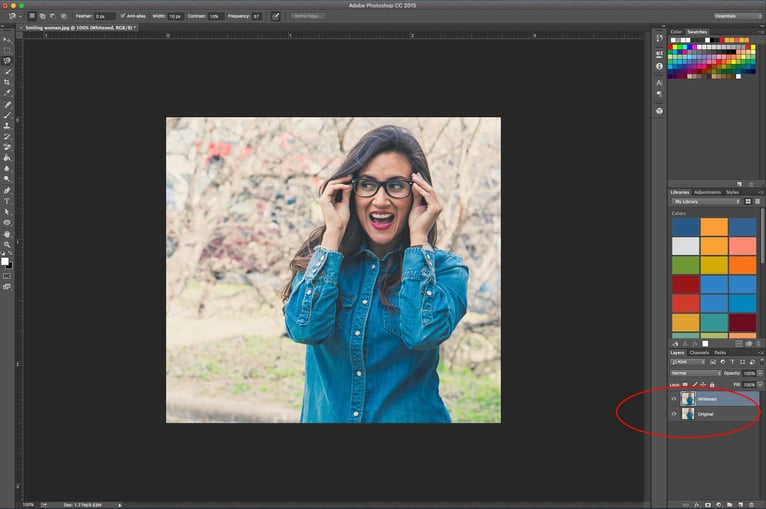The width and height of the screenshot is (766, 509).
Task: Toggle Quick Mask mode in the toolbox
Action: 7,276
